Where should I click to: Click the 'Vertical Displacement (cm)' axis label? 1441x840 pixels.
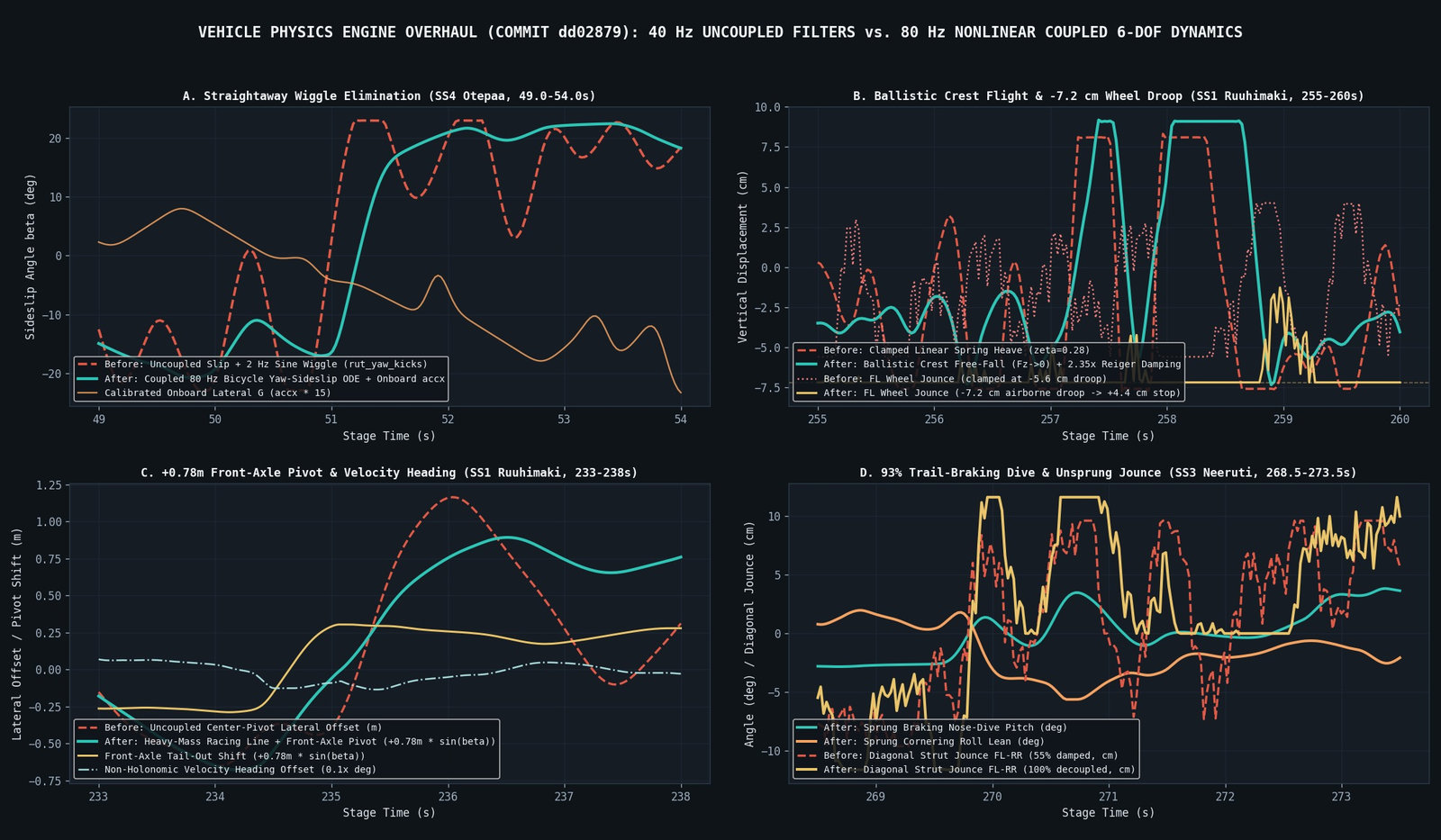coord(742,257)
